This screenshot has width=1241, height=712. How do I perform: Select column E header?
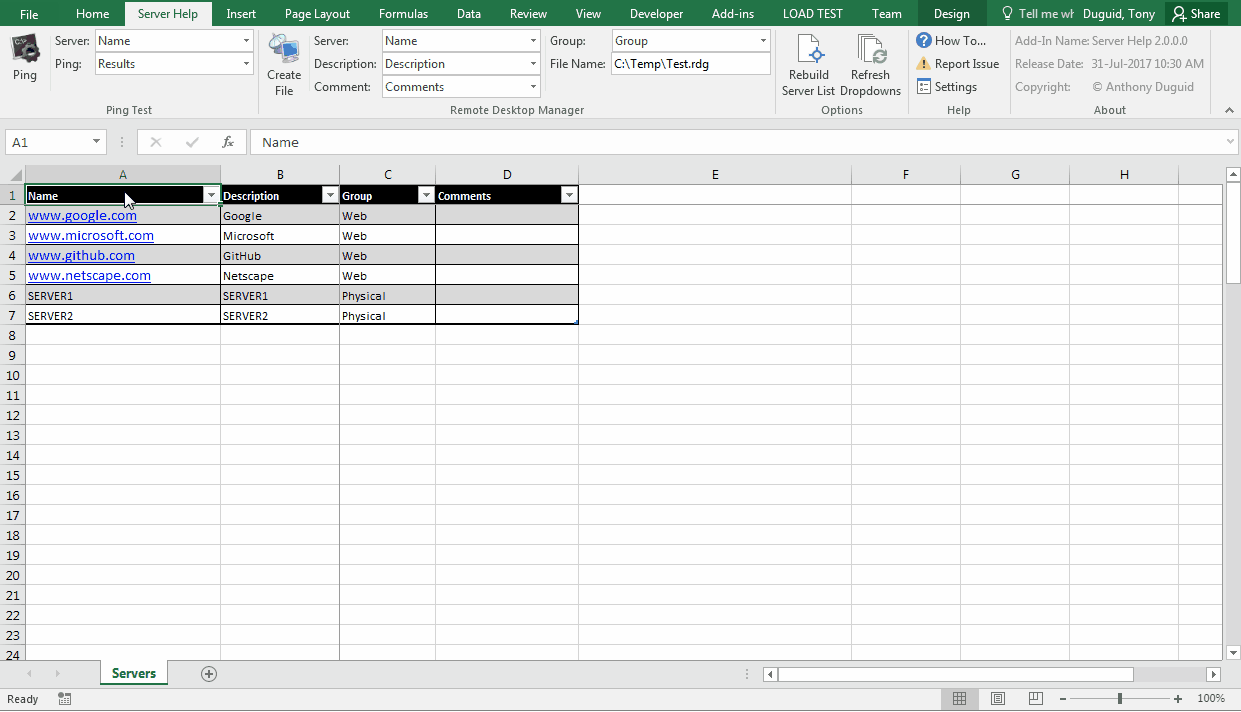point(715,175)
